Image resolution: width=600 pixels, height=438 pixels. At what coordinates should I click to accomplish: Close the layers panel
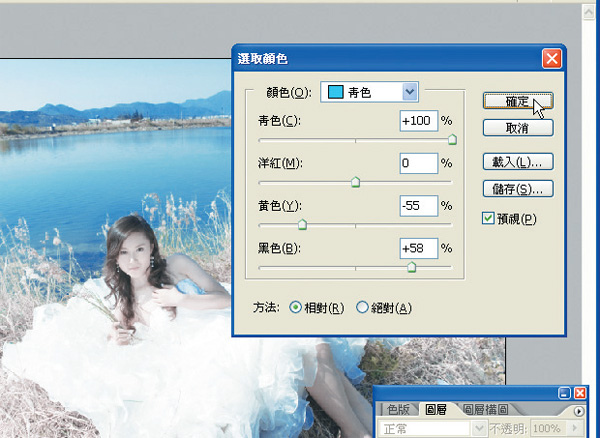point(580,393)
